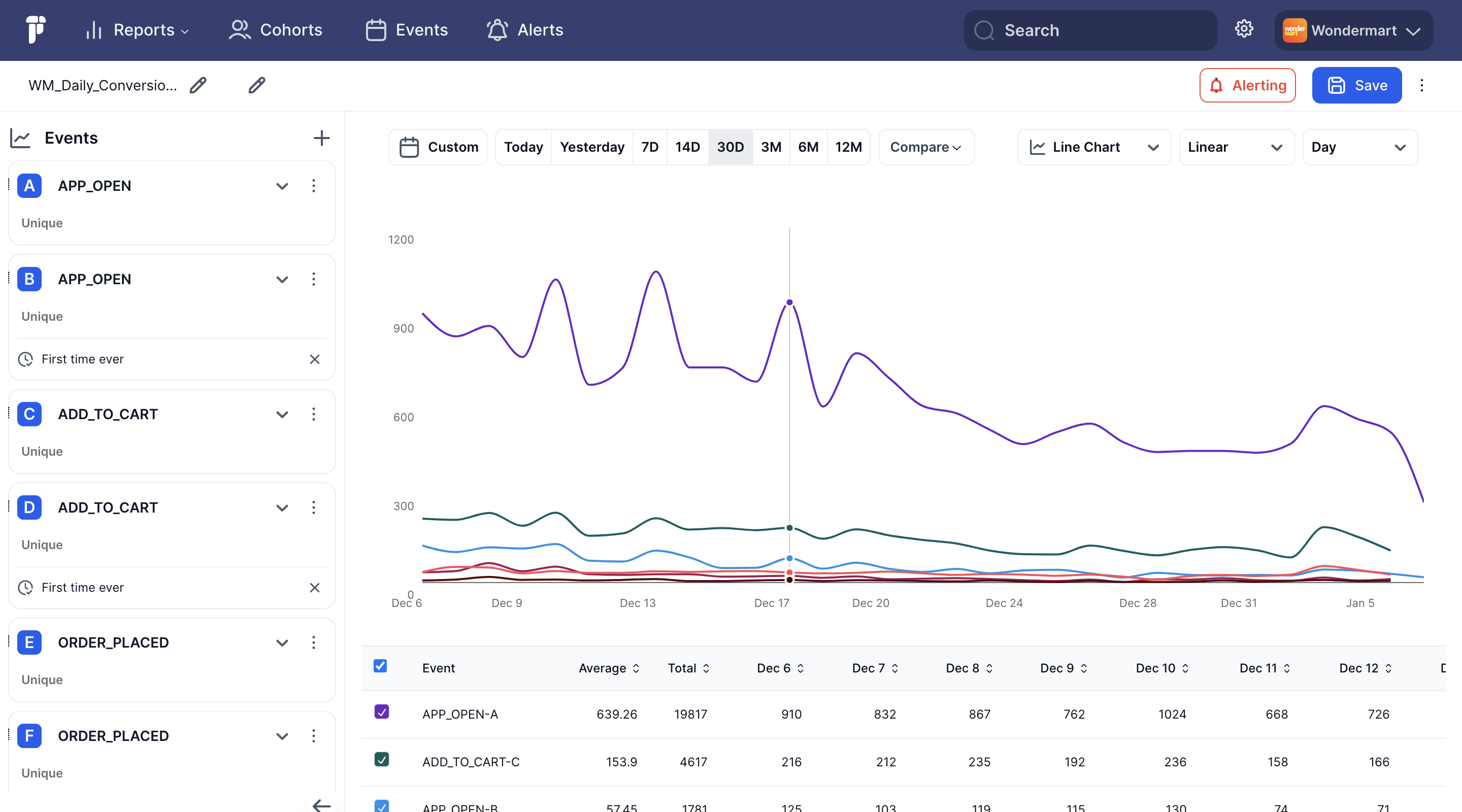Image resolution: width=1462 pixels, height=812 pixels.
Task: Click the plus icon to add event
Action: click(321, 138)
